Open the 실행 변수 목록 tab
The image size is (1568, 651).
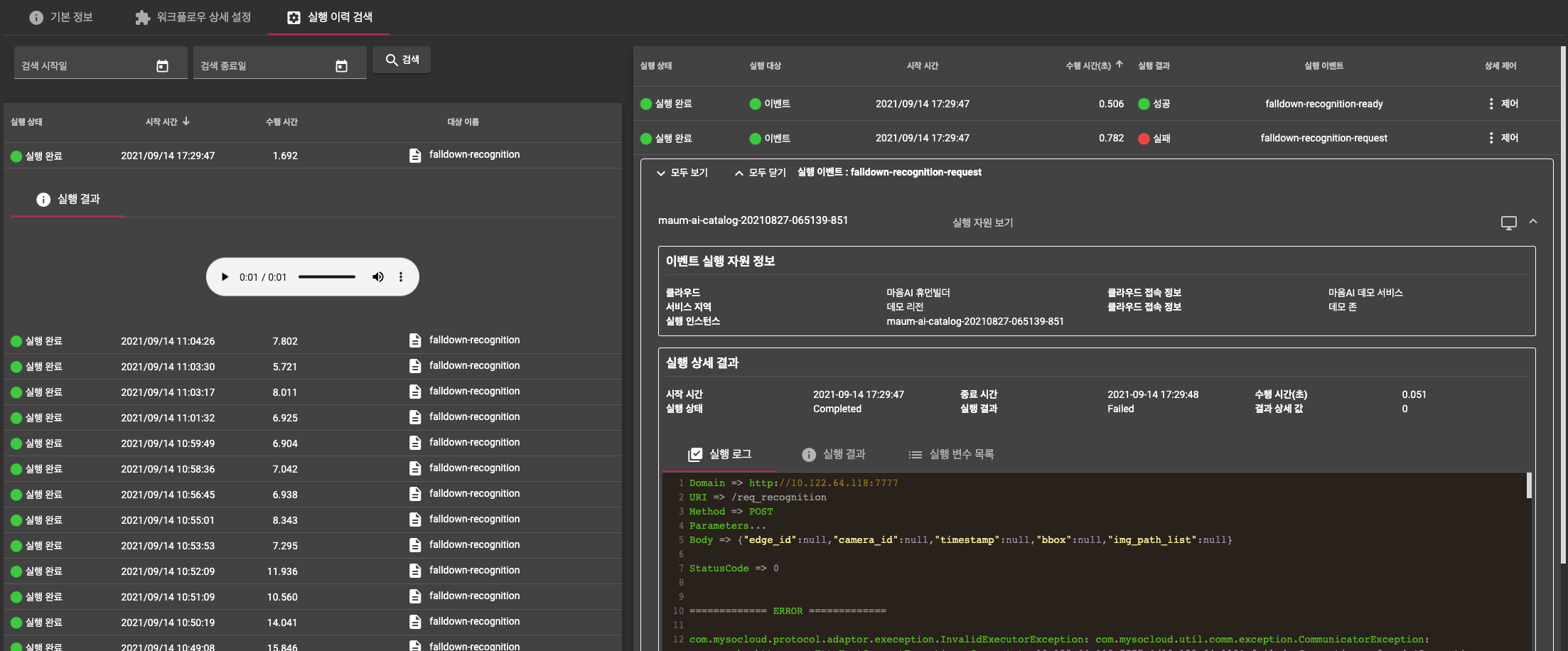[x=952, y=454]
